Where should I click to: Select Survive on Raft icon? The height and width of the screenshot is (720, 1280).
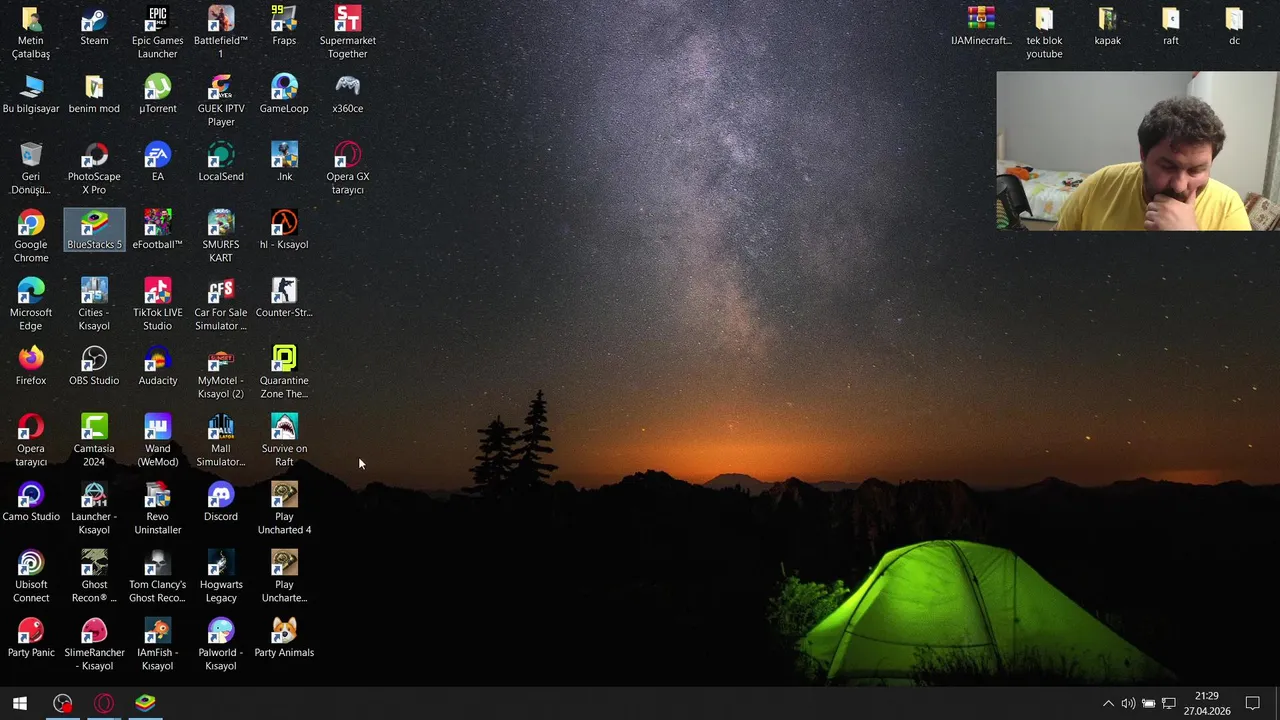(x=284, y=440)
